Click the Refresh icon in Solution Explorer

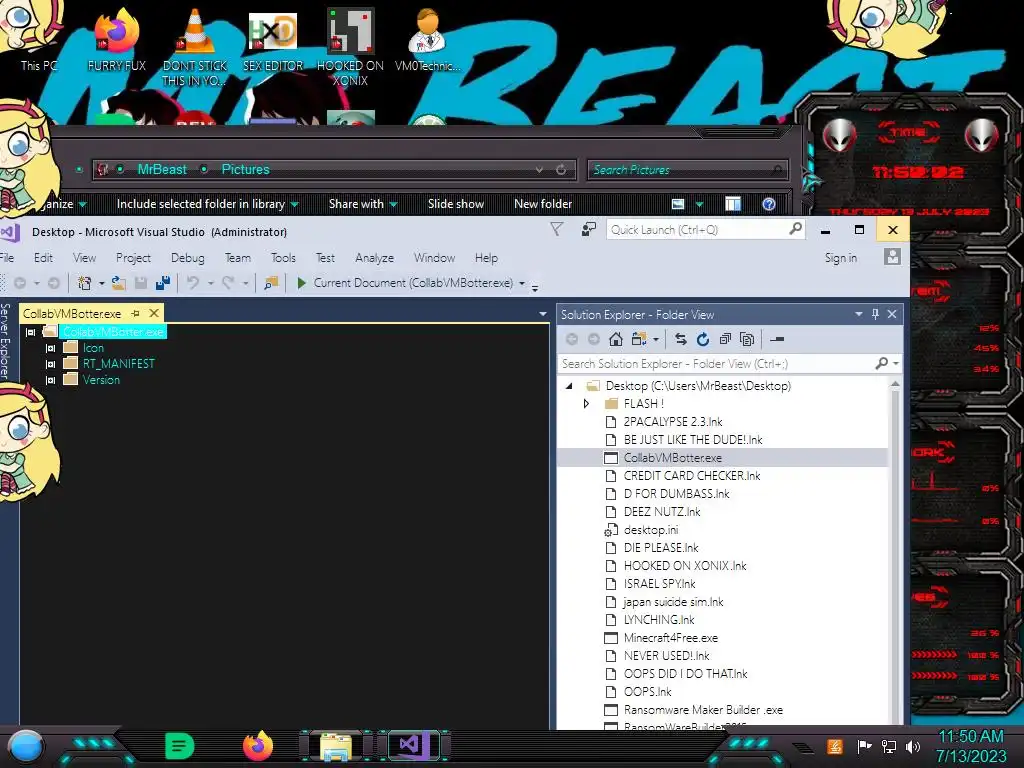703,339
